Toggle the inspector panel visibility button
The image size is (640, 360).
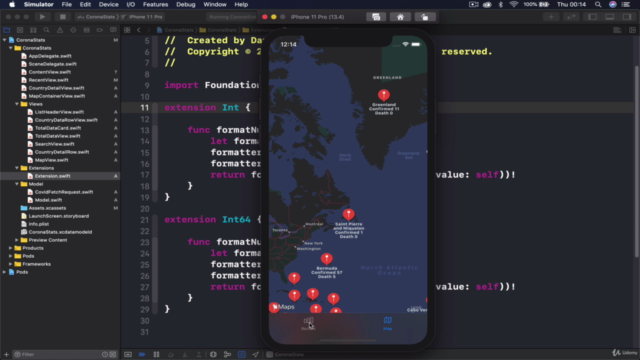pyautogui.click(x=627, y=17)
